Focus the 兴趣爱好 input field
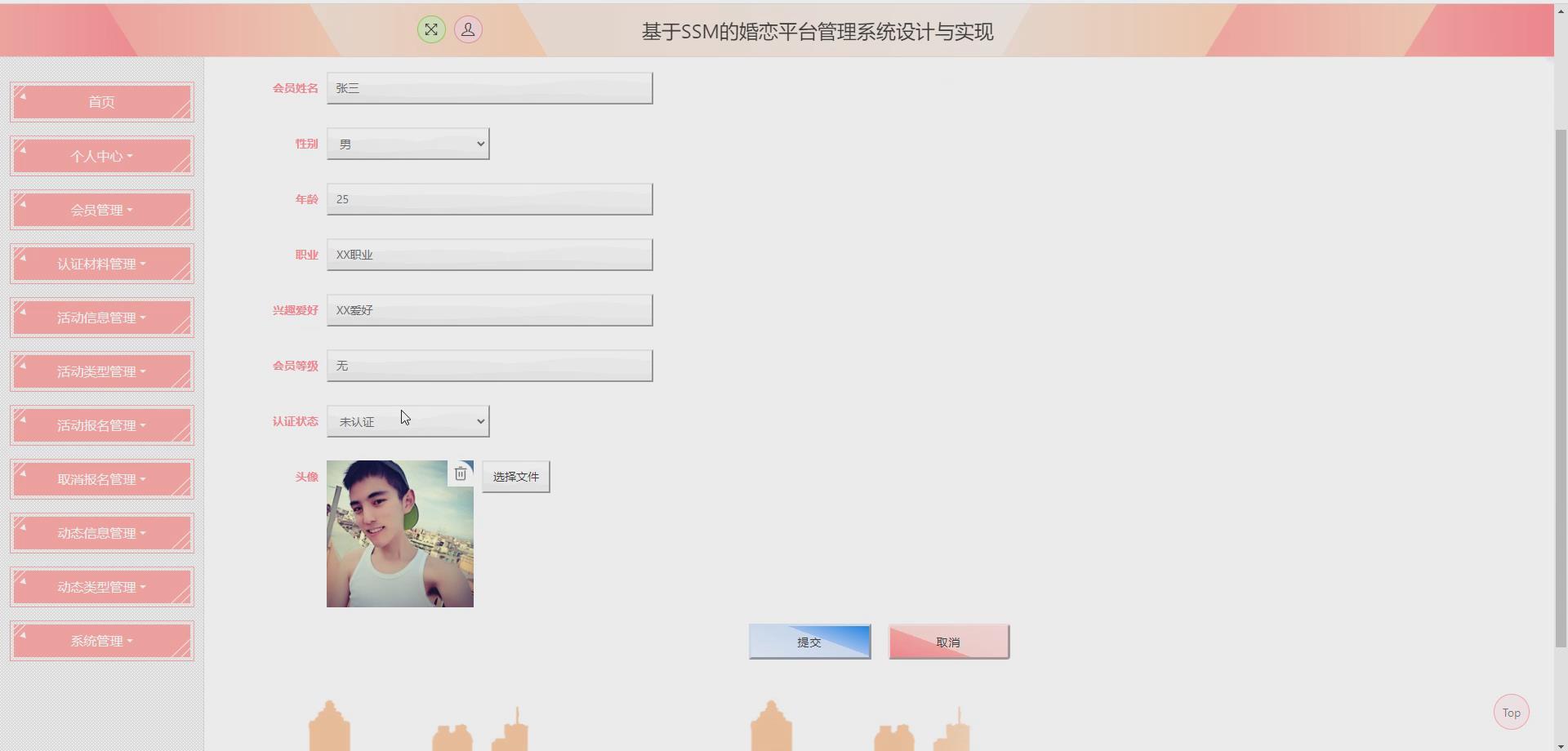This screenshot has height=751, width=1568. click(490, 310)
